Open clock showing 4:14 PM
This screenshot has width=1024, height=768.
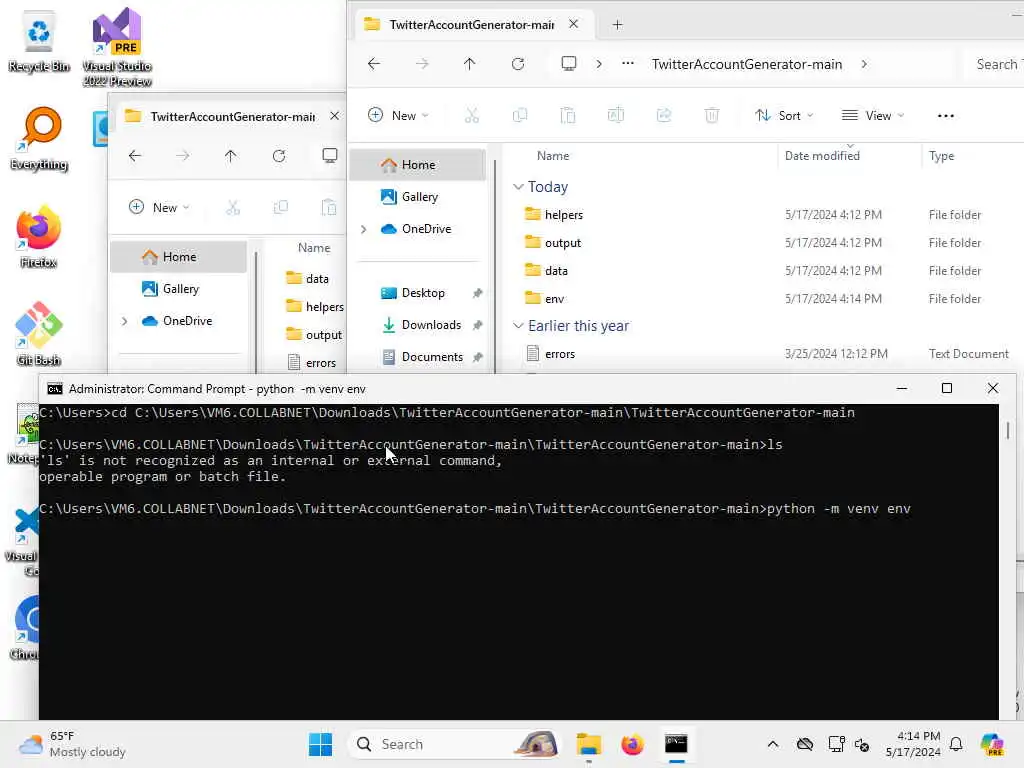913,744
